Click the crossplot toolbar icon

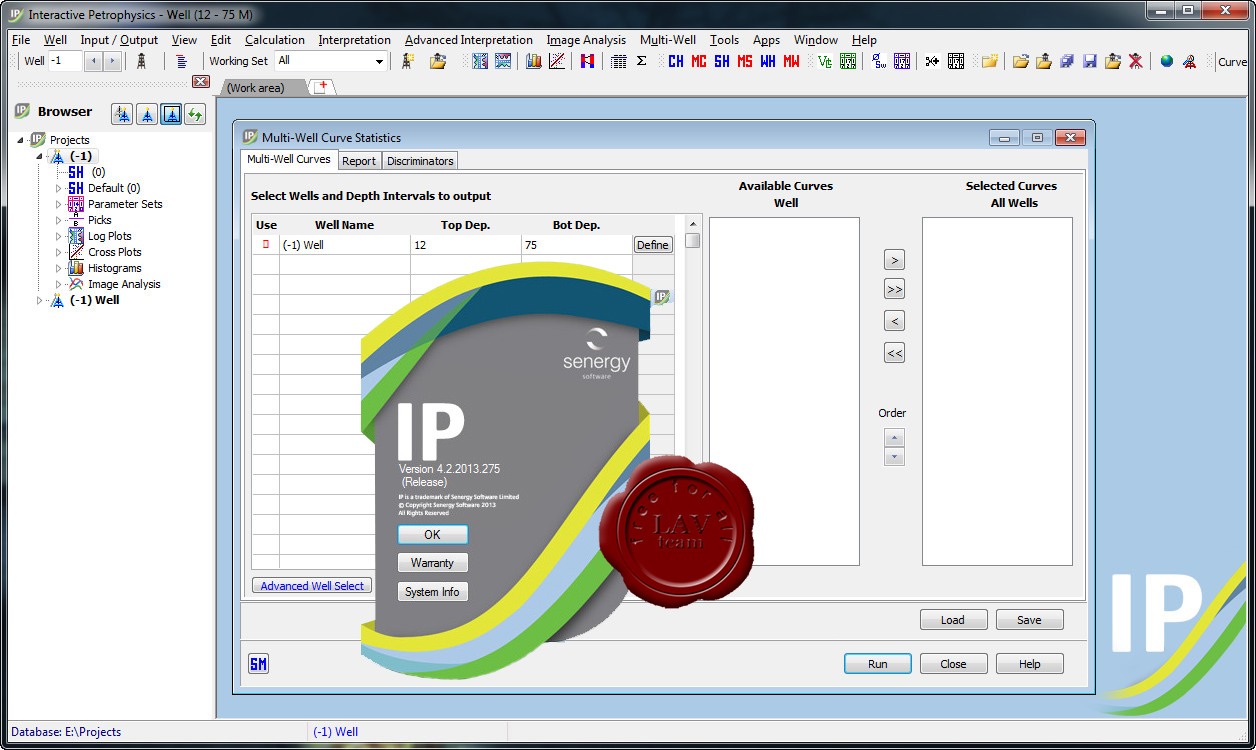click(x=557, y=61)
